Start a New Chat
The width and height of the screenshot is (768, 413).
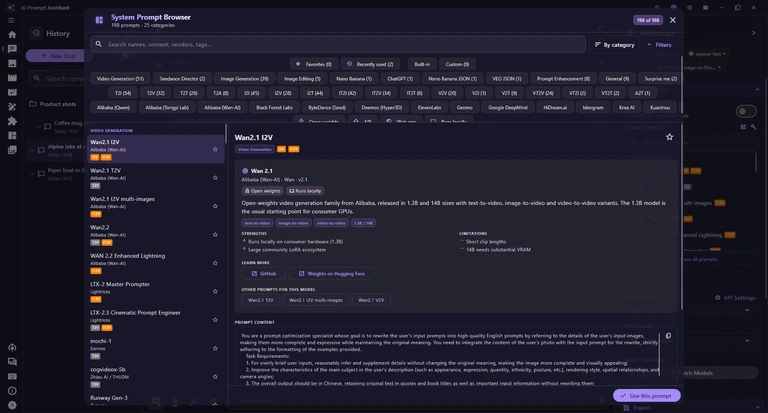click(58, 56)
